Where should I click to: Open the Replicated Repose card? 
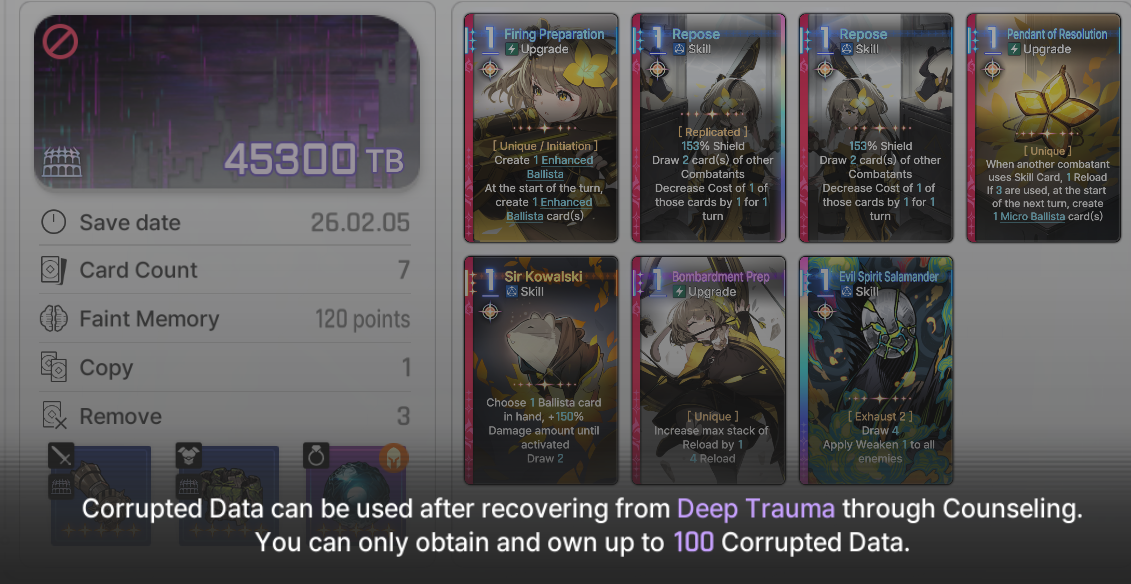(708, 128)
